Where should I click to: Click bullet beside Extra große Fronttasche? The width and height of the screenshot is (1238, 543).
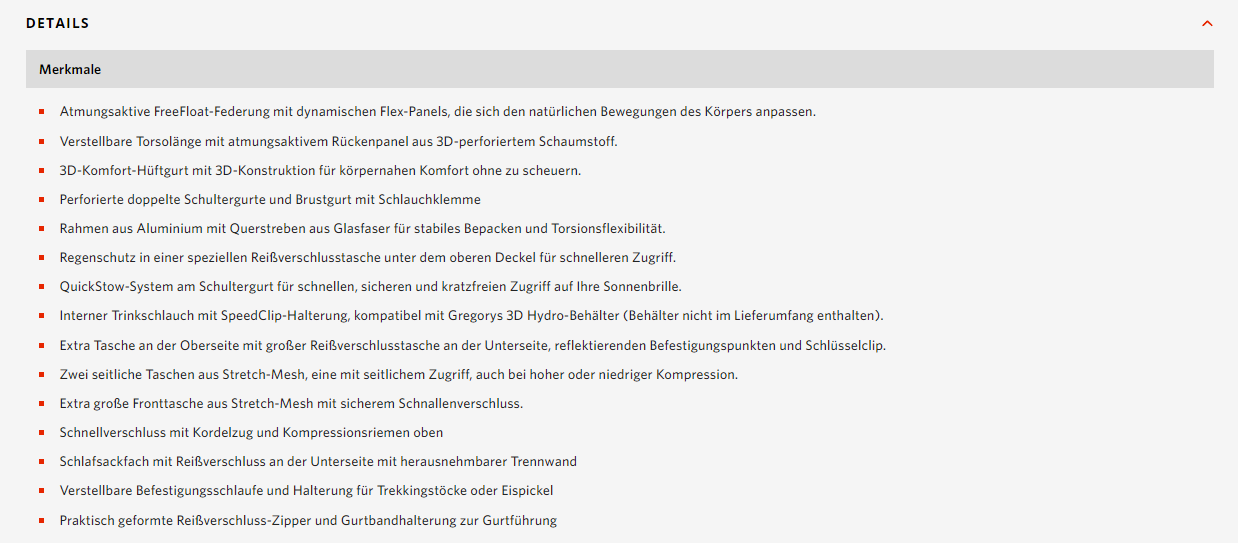point(42,404)
